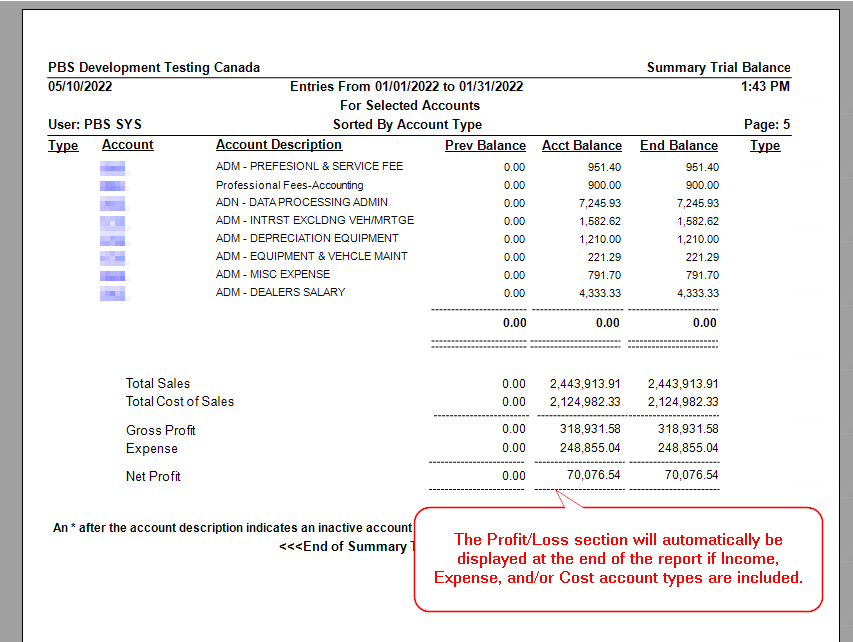The width and height of the screenshot is (853, 642).
Task: Select 'ADM - DEALERS SALARY' description
Action: [x=280, y=292]
